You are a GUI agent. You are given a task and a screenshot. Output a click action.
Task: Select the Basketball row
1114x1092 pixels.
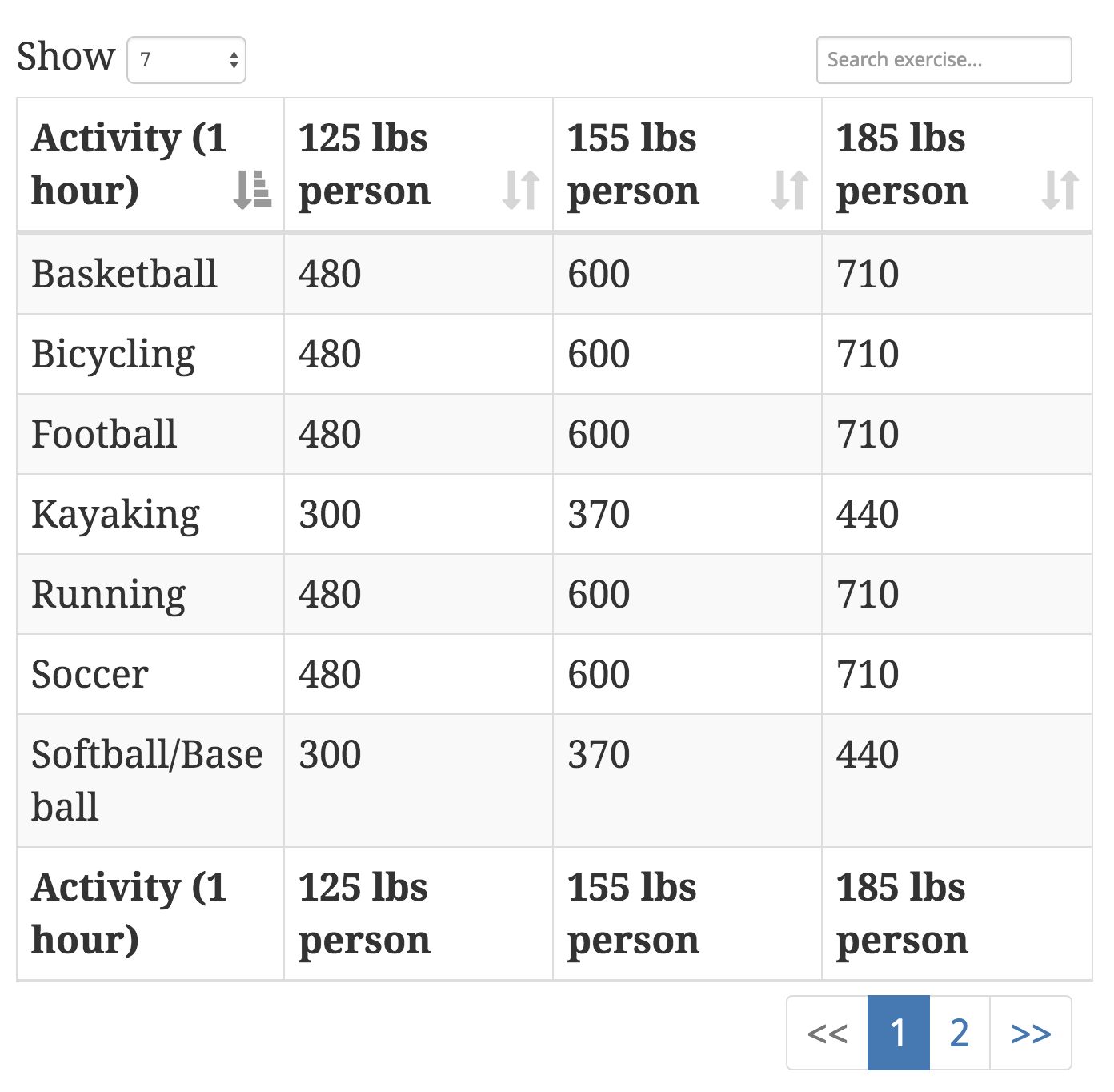pyautogui.click(x=124, y=274)
